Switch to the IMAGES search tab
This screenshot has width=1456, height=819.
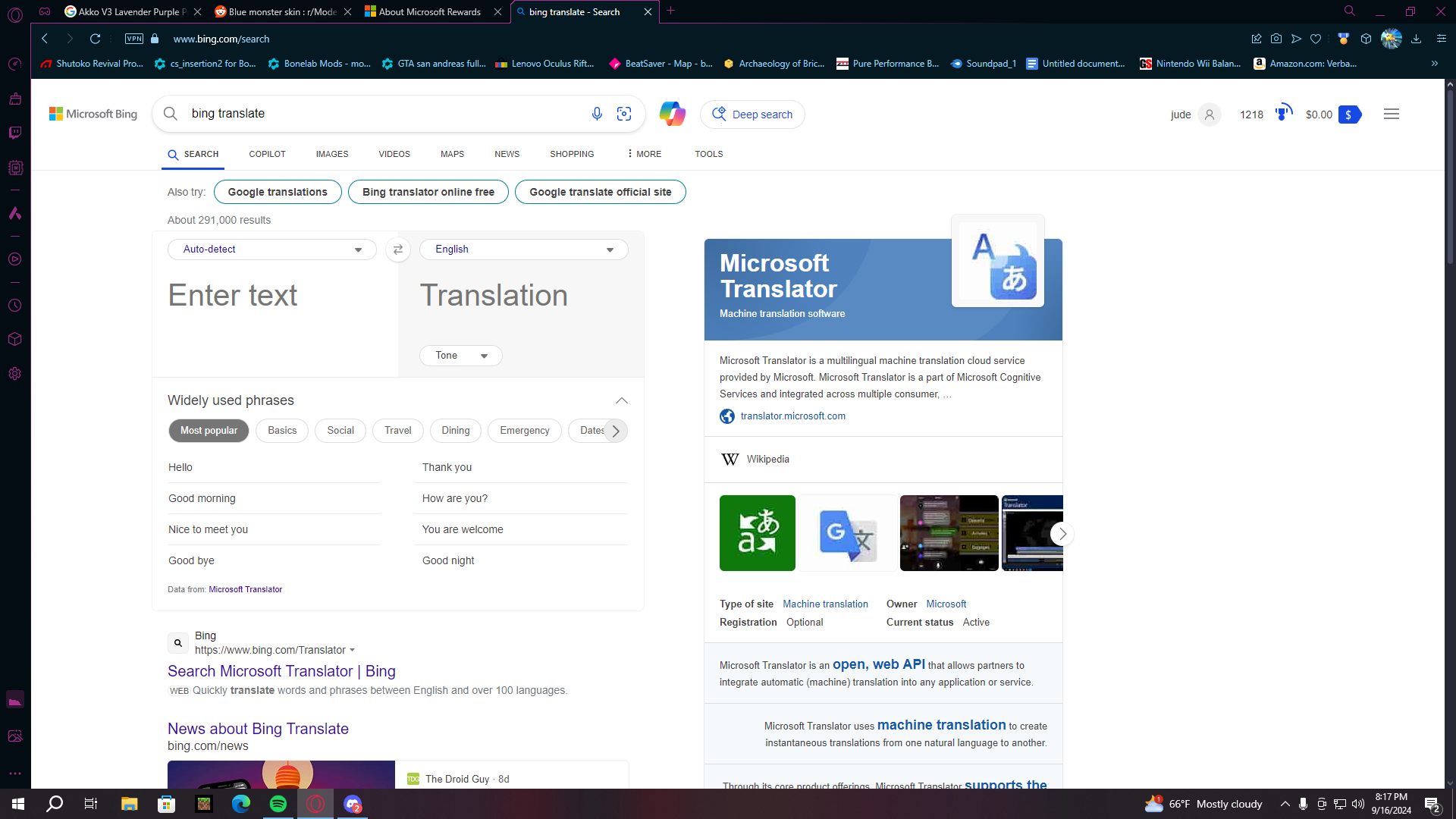(x=332, y=154)
